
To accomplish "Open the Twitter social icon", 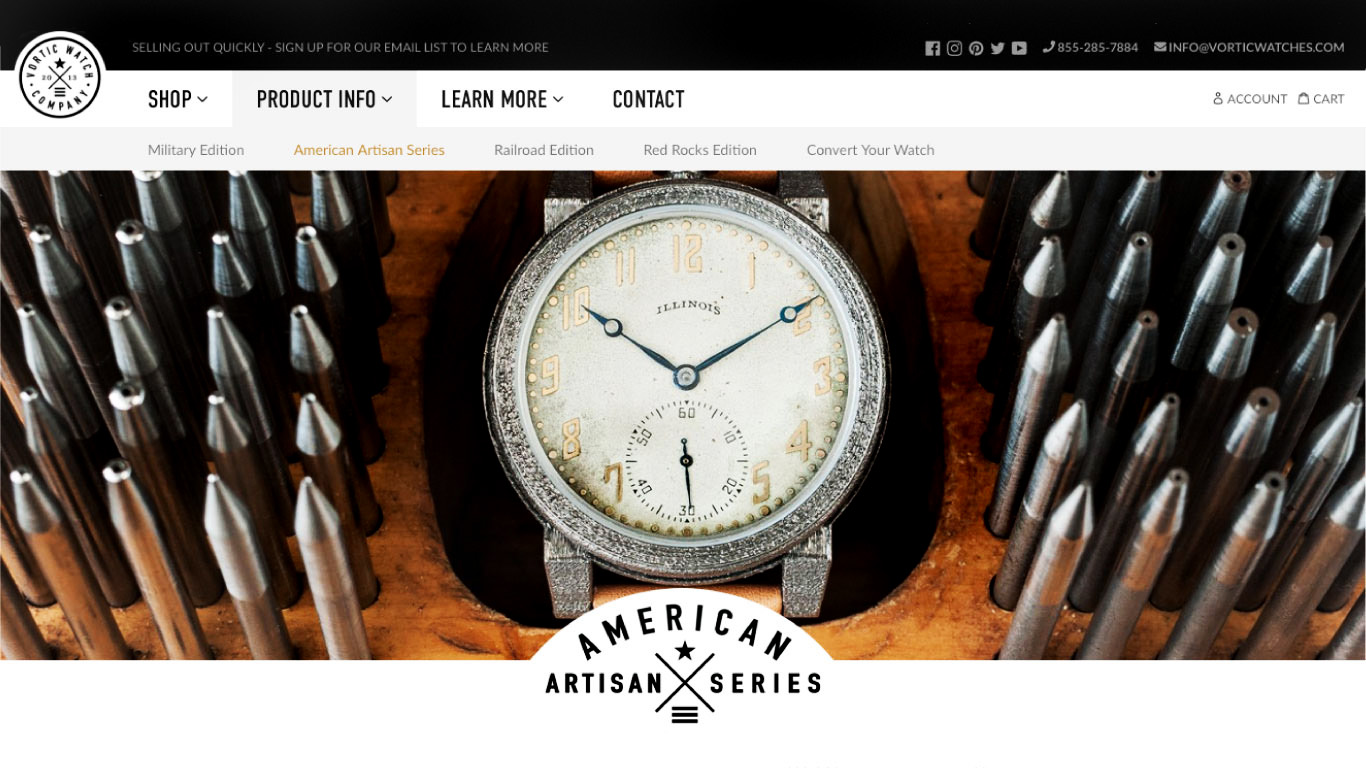I will [997, 48].
